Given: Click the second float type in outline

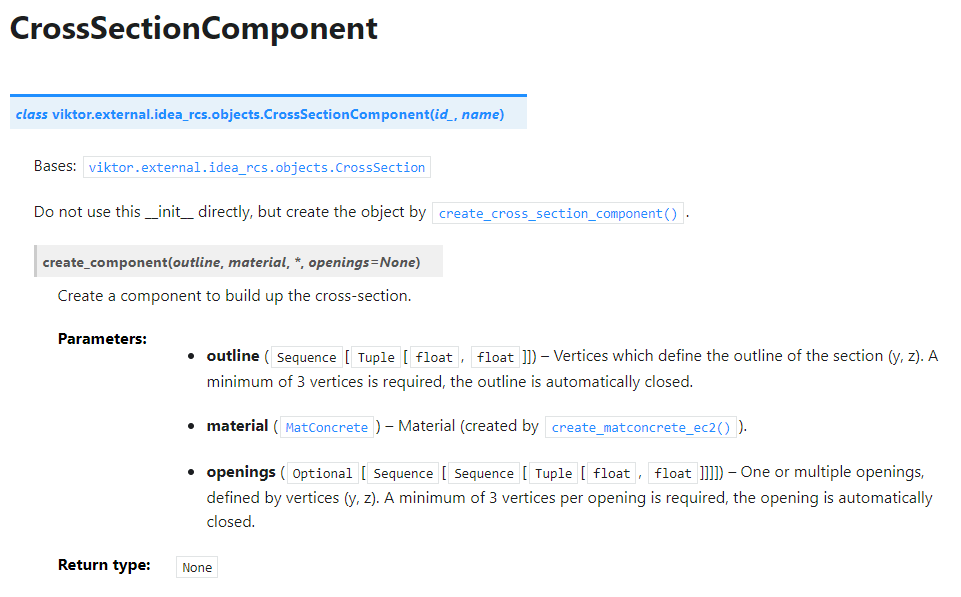Looking at the screenshot, I should (x=495, y=357).
